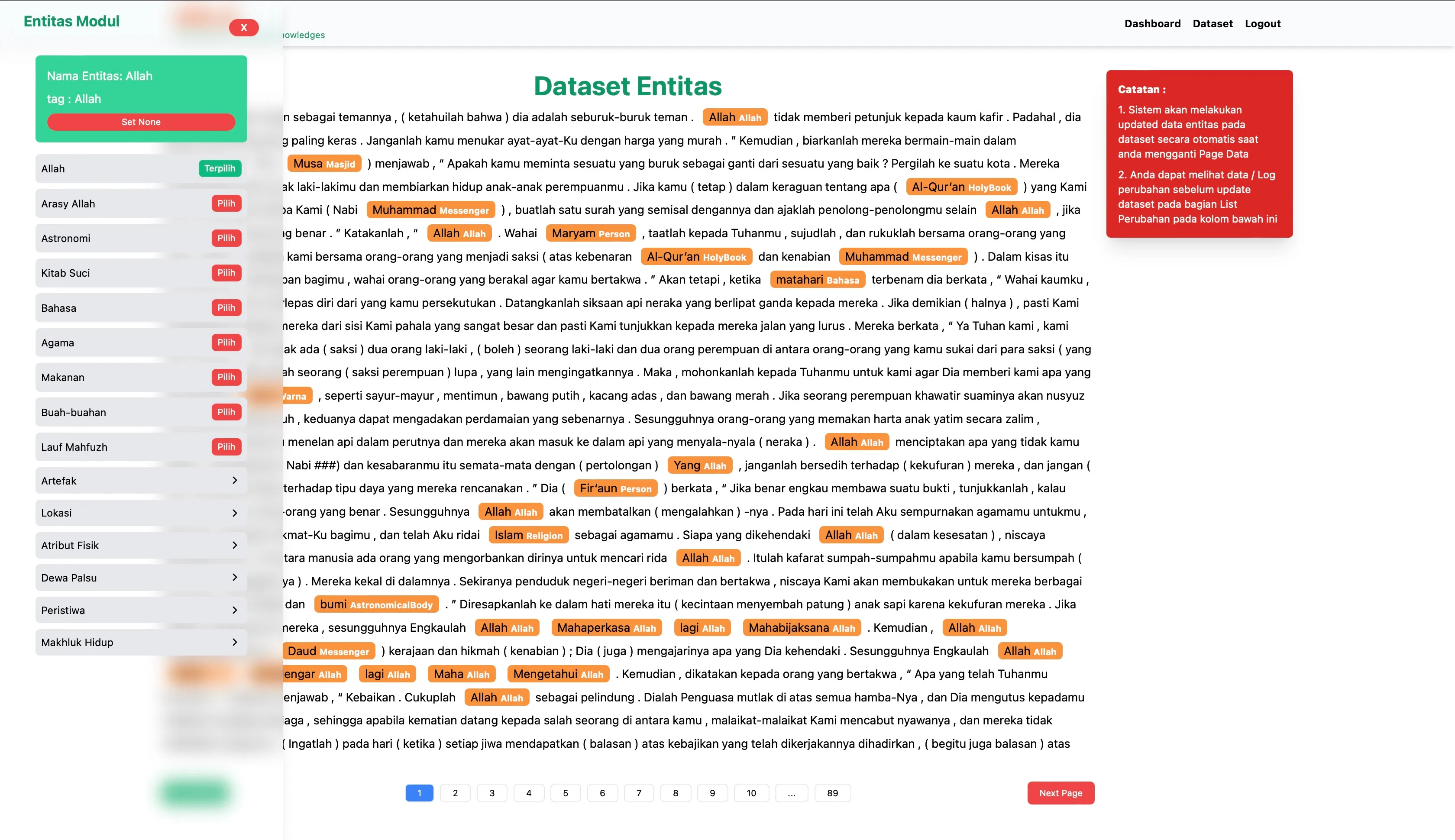This screenshot has height=840, width=1455.
Task: Go to the Next Page
Action: (1061, 793)
